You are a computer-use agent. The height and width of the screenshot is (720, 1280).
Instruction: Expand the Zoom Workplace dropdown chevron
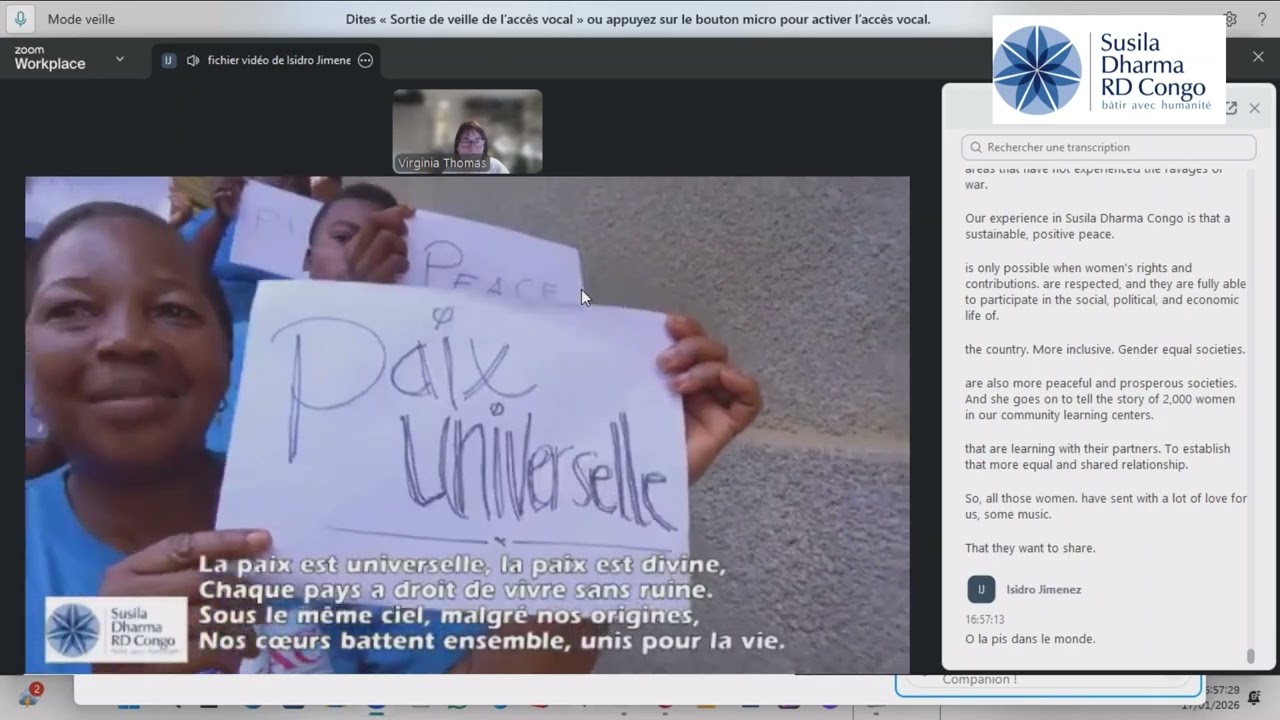point(120,59)
